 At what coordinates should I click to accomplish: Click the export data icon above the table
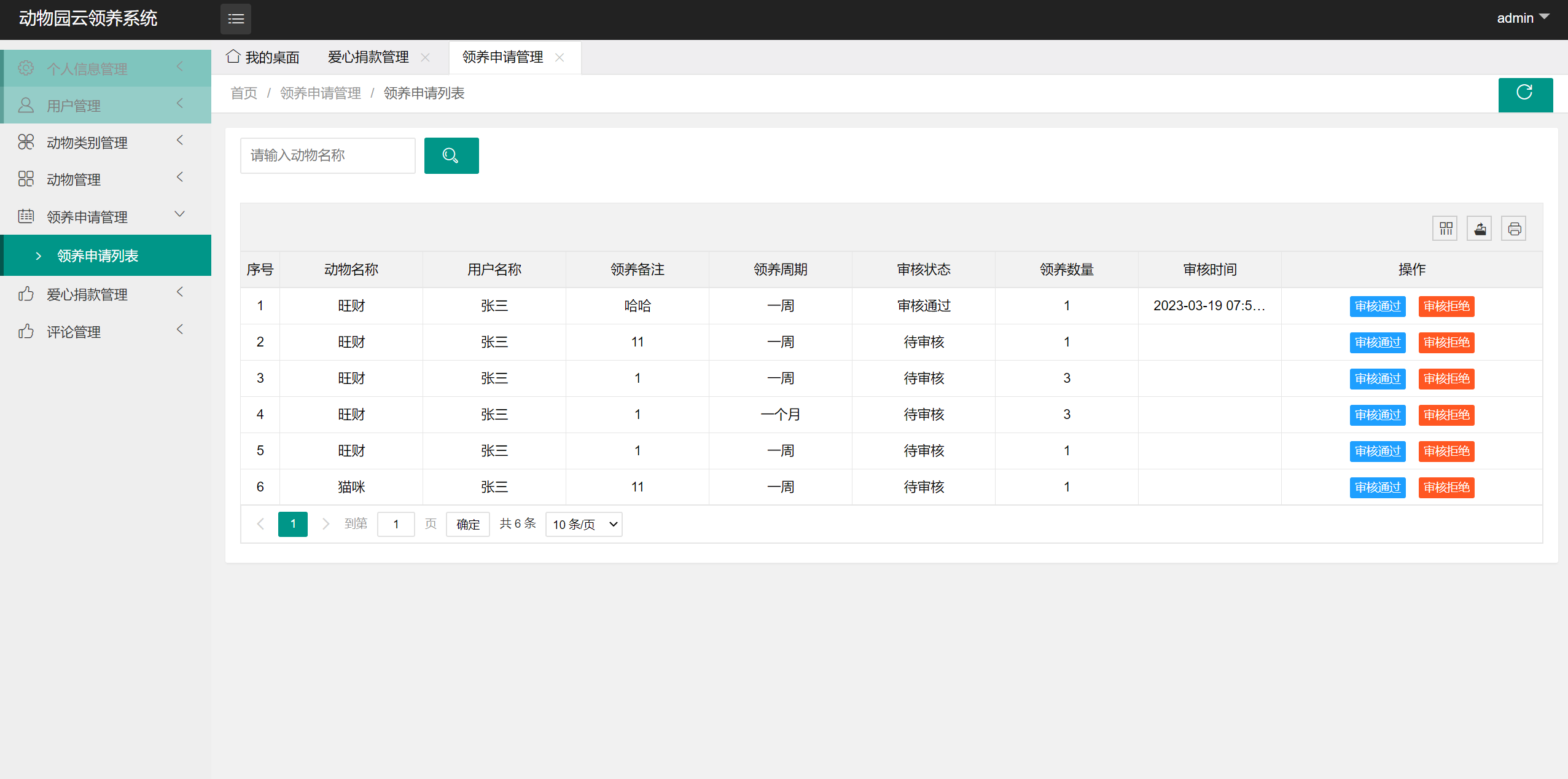[1479, 228]
